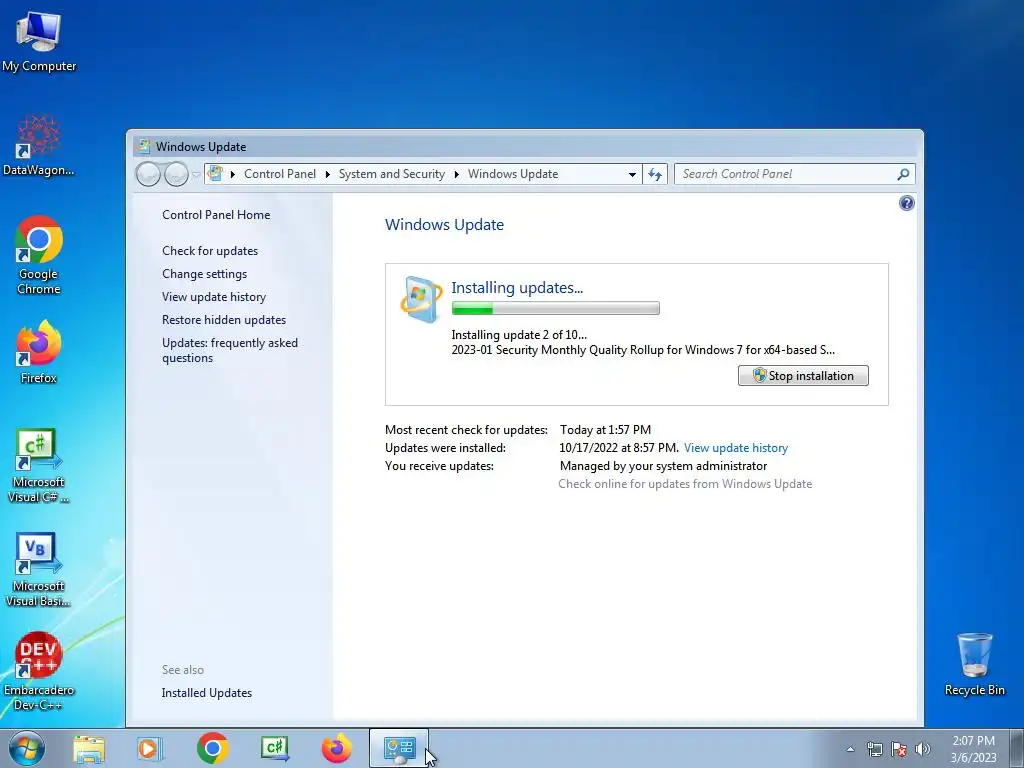Click the Forward navigation arrow button

tap(176, 174)
